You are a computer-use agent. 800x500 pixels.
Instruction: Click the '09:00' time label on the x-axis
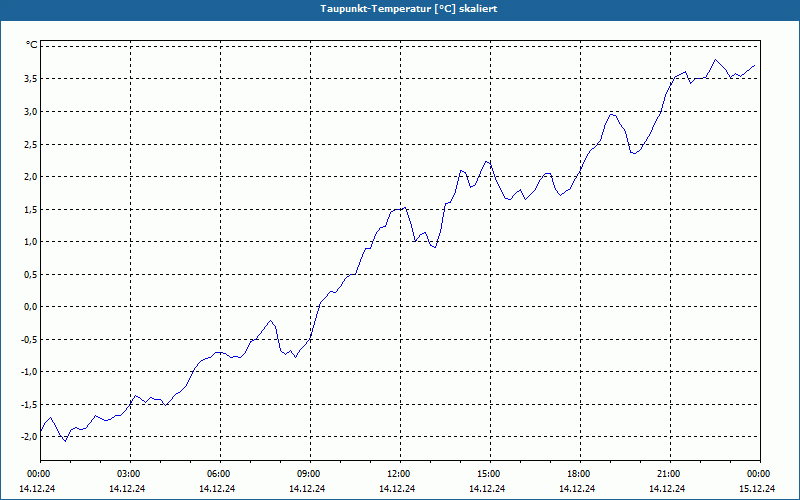[x=311, y=474]
